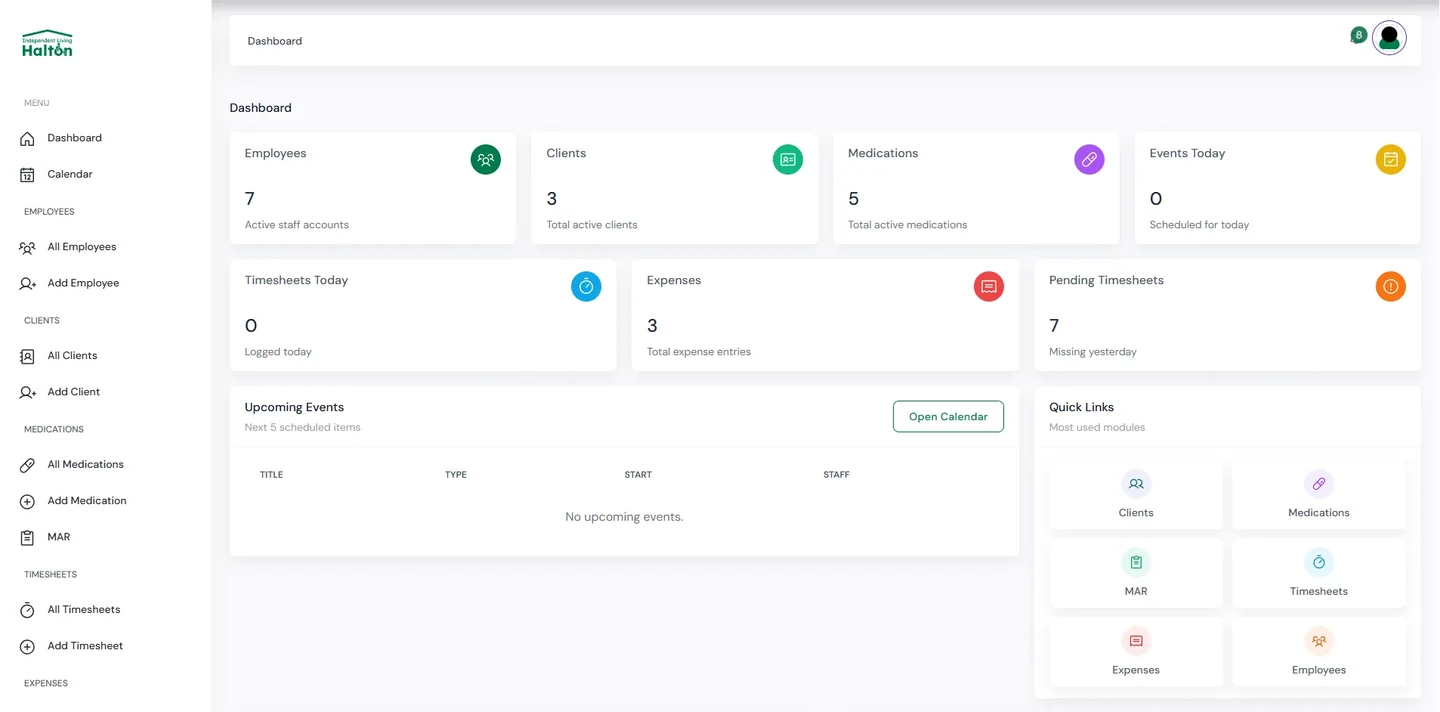The image size is (1440, 712).
Task: Click the green Employees card icon
Action: click(486, 159)
